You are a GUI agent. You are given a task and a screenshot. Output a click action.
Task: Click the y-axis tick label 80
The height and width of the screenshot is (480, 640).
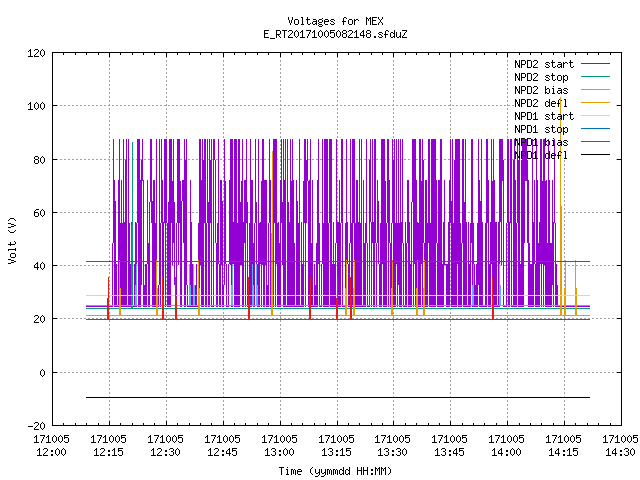click(39, 160)
